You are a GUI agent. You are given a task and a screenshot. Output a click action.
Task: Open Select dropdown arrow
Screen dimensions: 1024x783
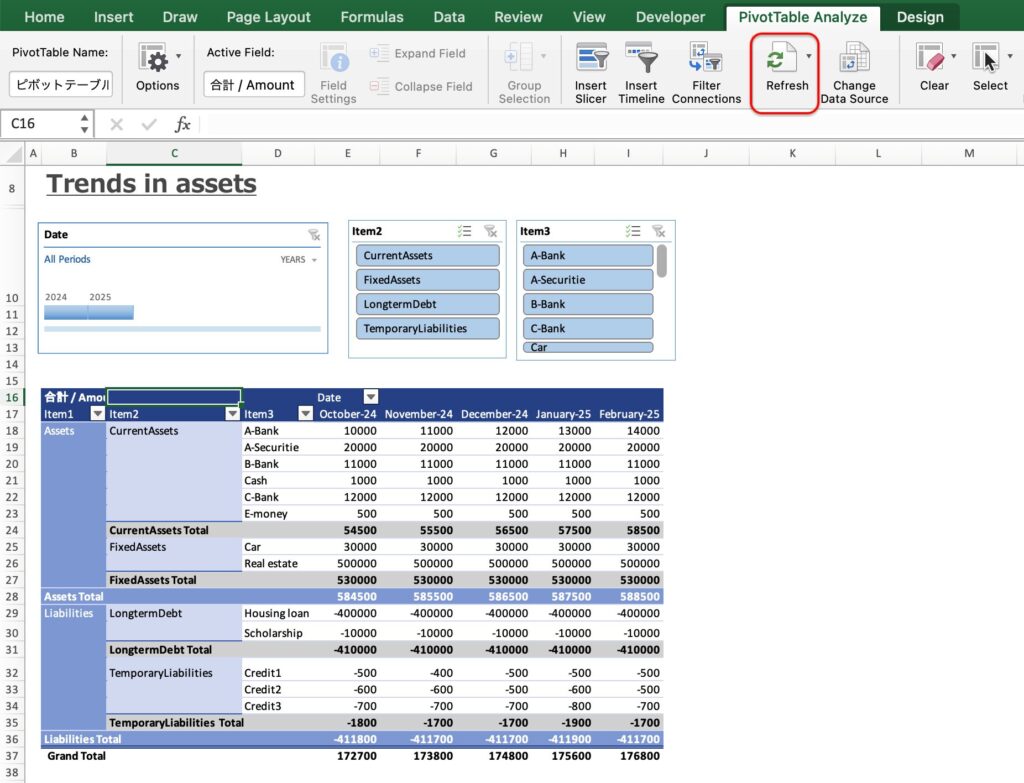[1010, 56]
